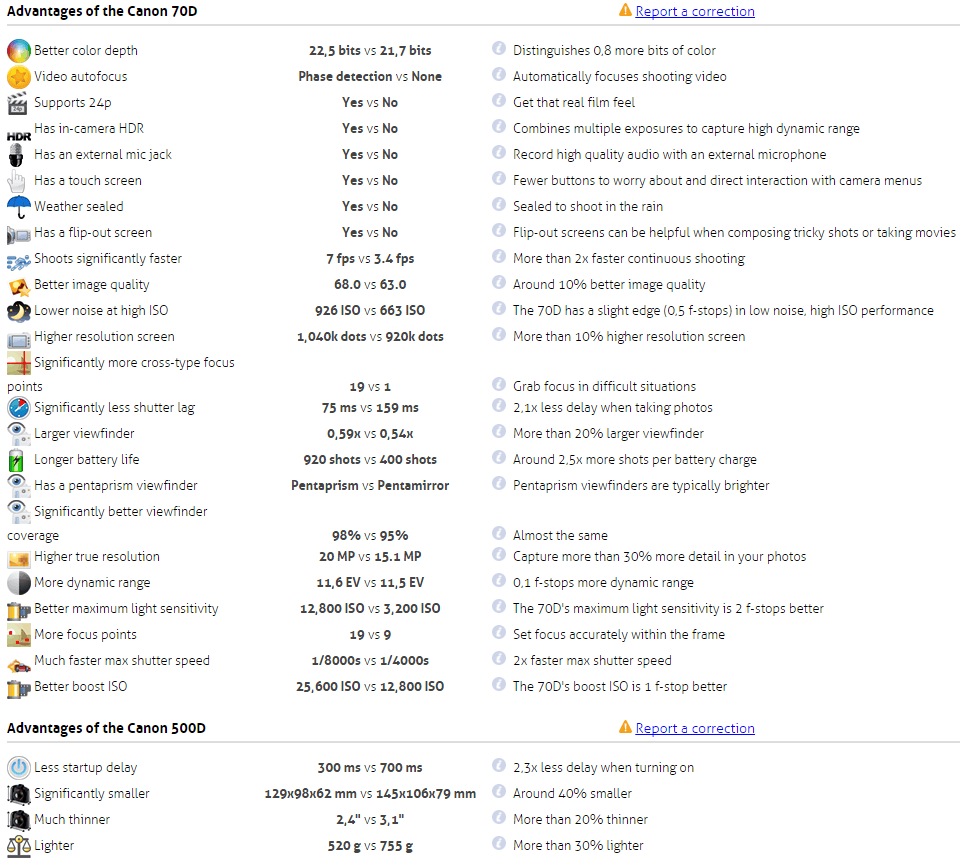Select the shutter lag compass icon

pyautogui.click(x=19, y=407)
